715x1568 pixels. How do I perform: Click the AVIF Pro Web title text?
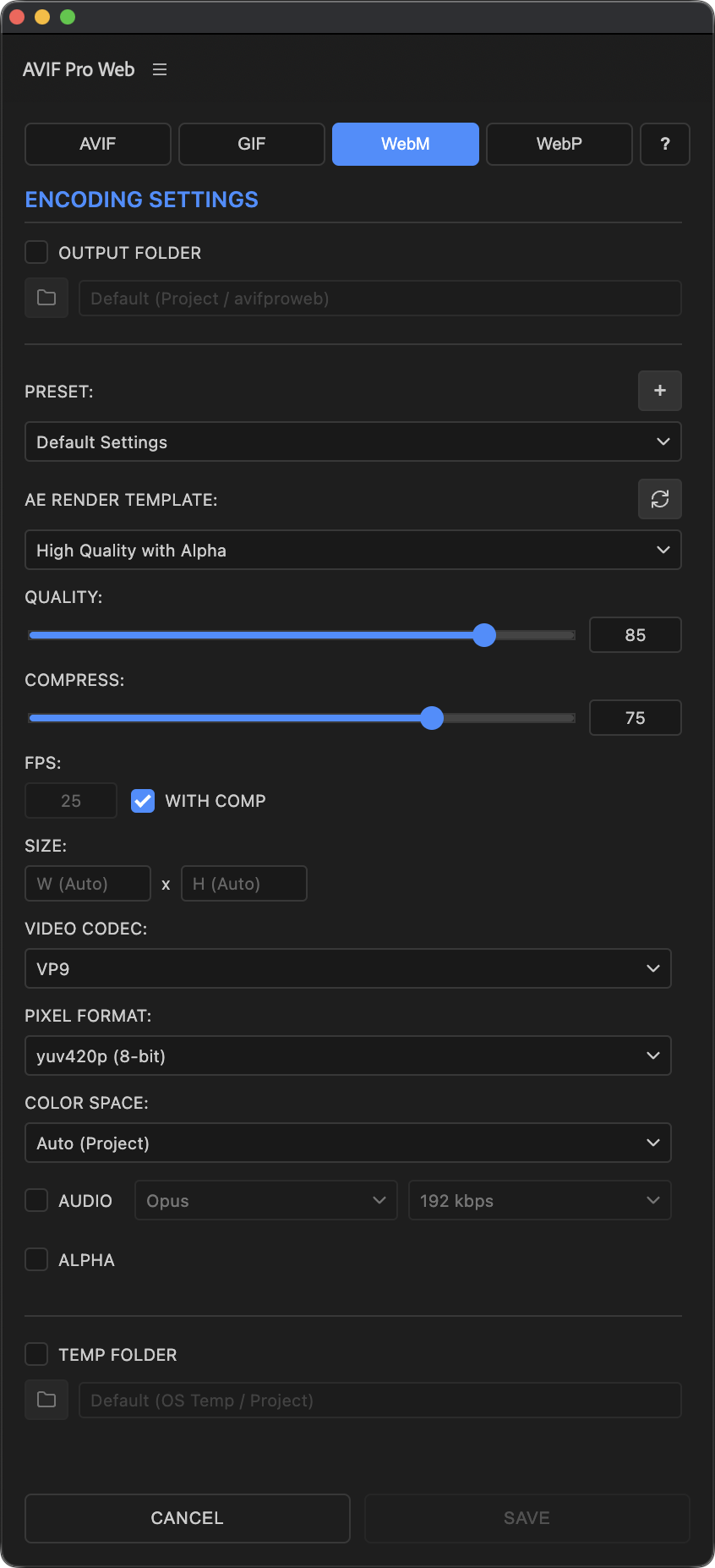click(79, 69)
